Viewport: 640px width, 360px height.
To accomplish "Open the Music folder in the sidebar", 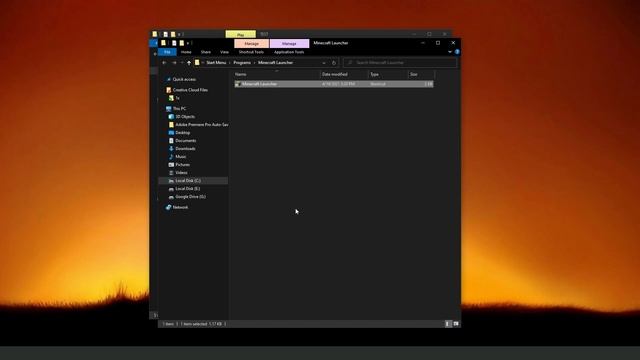I will click(178, 157).
